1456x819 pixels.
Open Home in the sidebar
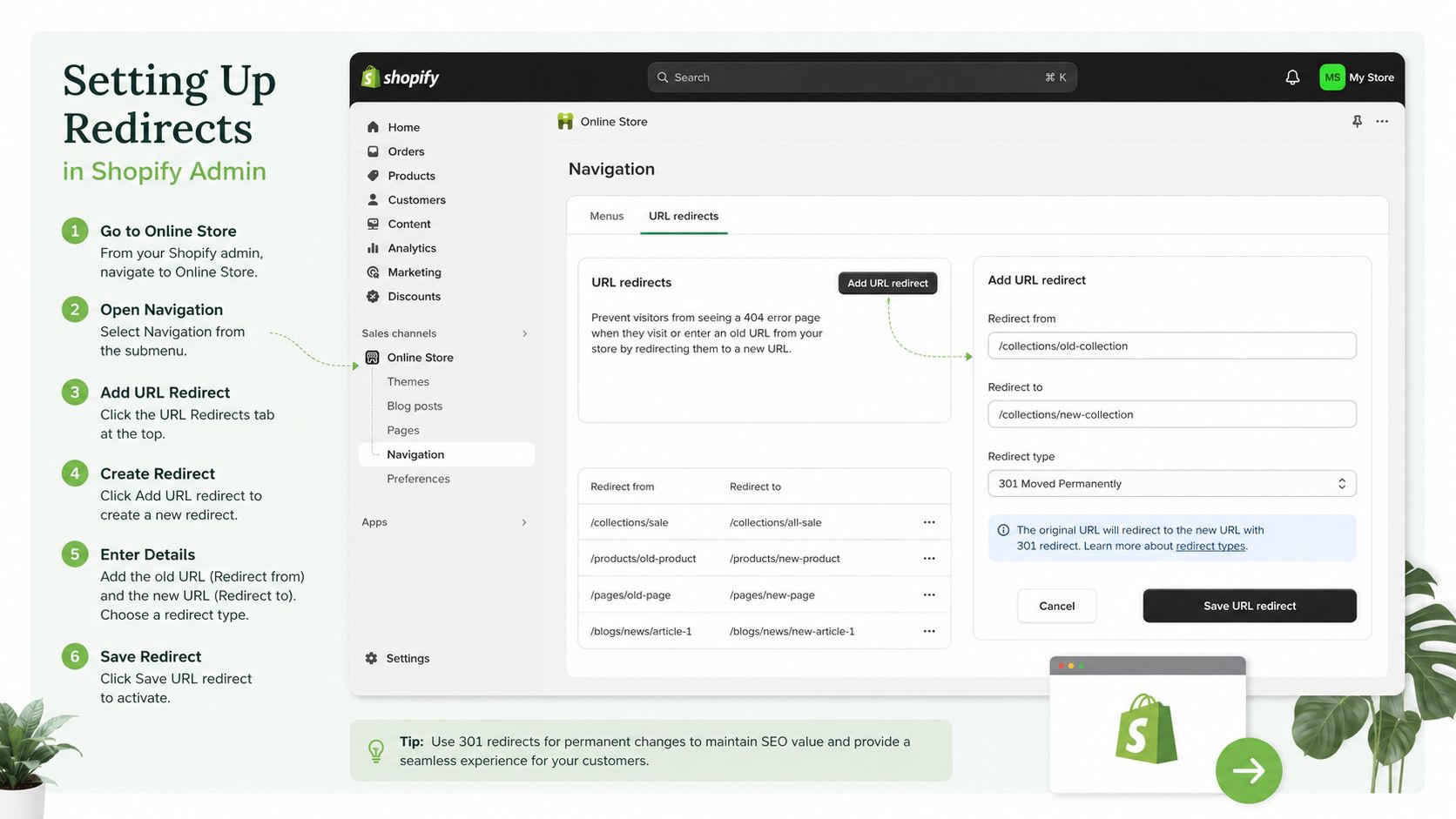point(404,127)
